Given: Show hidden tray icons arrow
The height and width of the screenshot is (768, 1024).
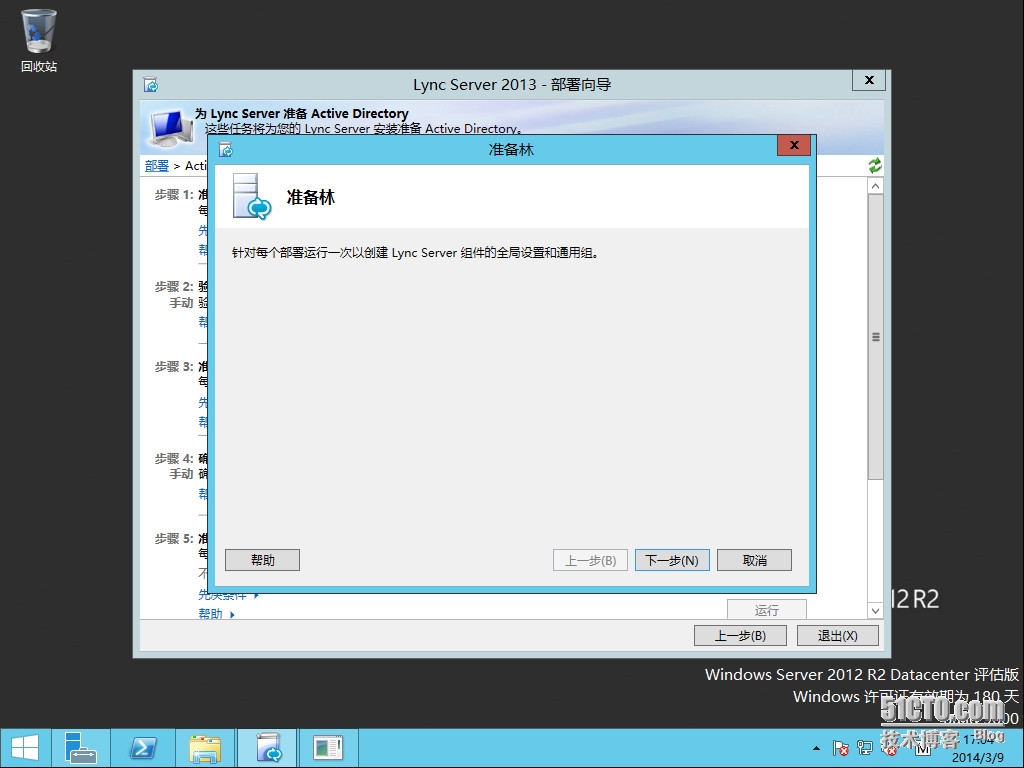Looking at the screenshot, I should click(x=816, y=748).
